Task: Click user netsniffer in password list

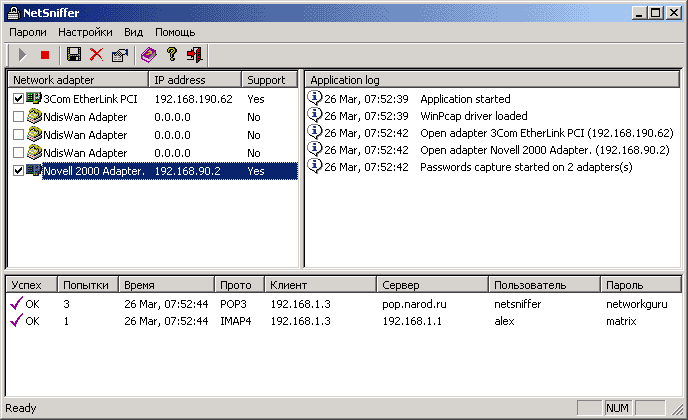Action: coord(517,304)
